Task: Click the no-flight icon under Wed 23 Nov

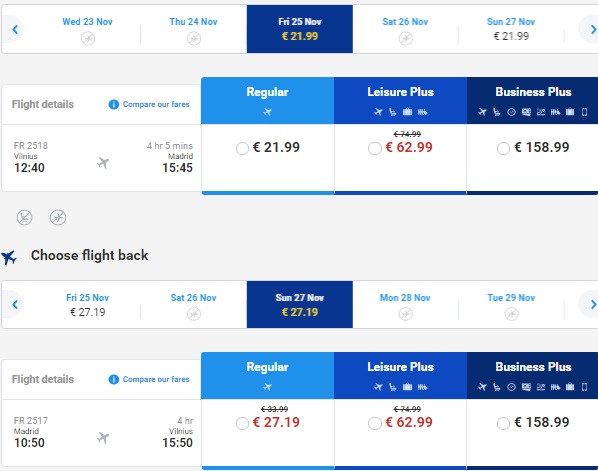Action: tap(88, 39)
